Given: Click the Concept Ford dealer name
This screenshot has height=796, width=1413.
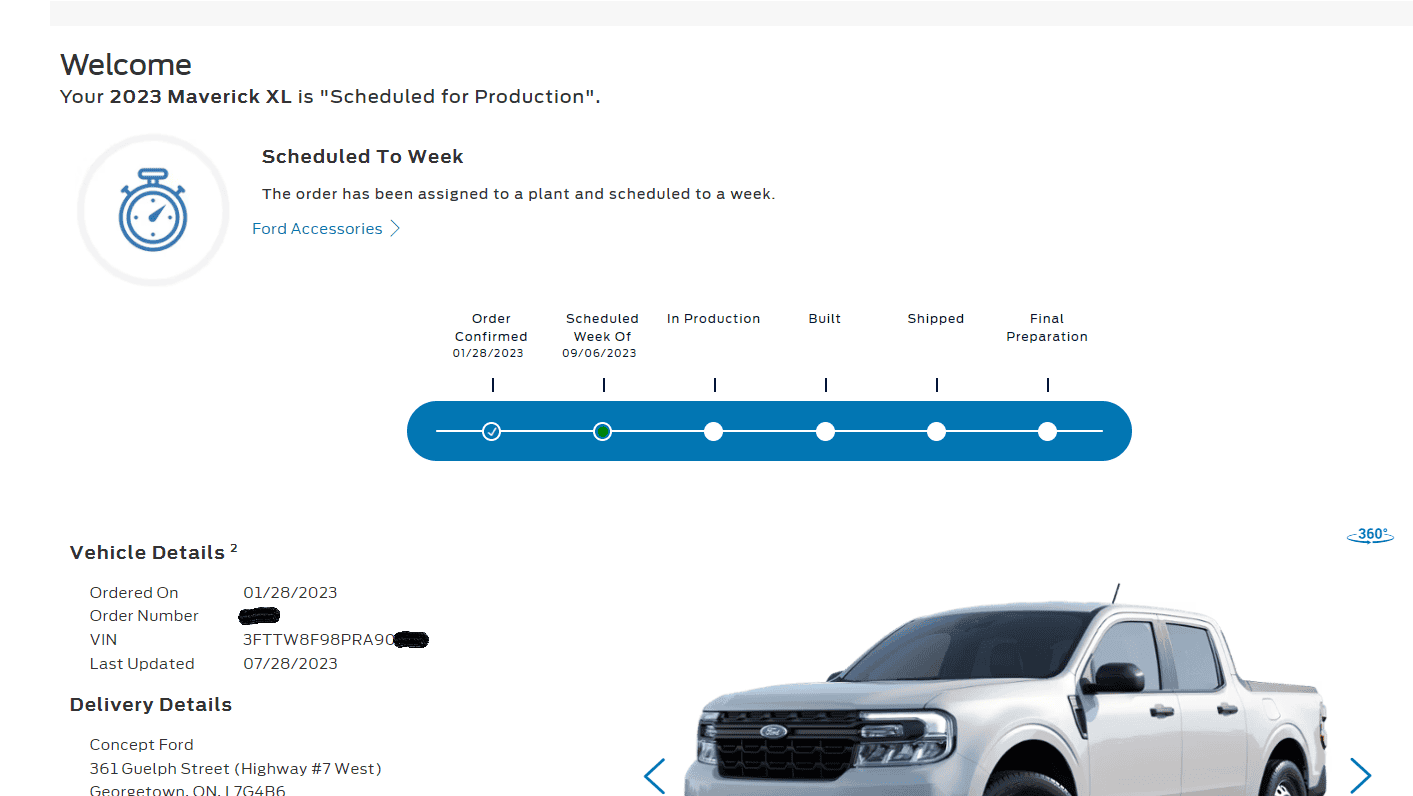Looking at the screenshot, I should pyautogui.click(x=142, y=745).
